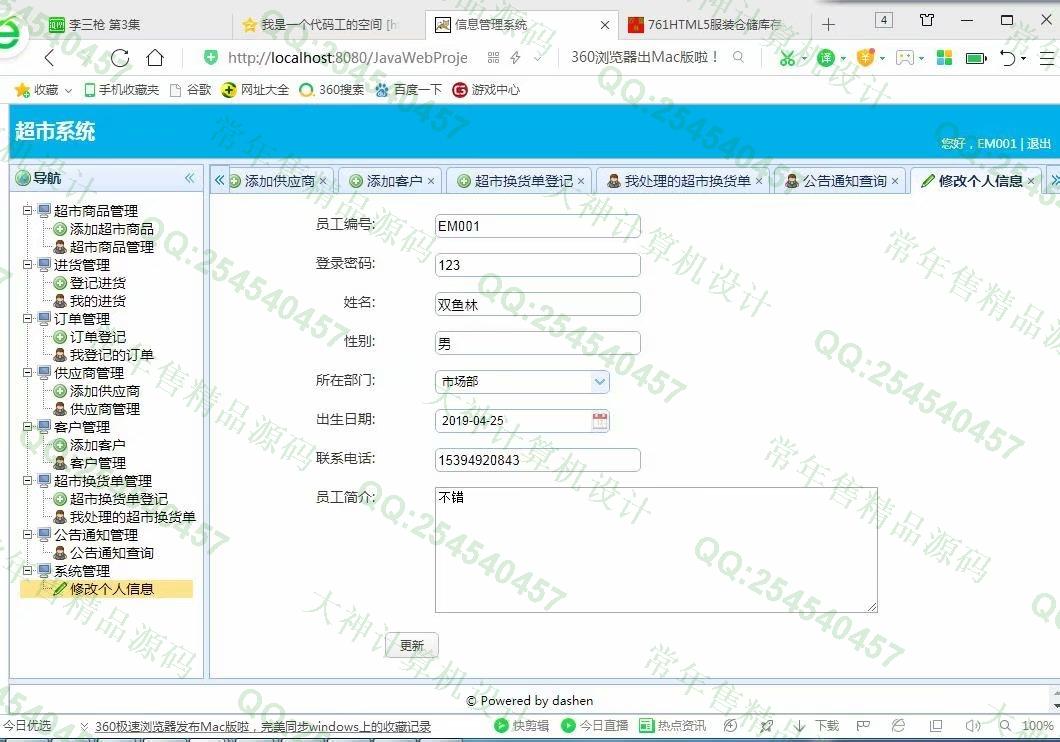Open 超市商品管理 child tree item
Viewport: 1060px width, 742px height.
click(x=103, y=247)
